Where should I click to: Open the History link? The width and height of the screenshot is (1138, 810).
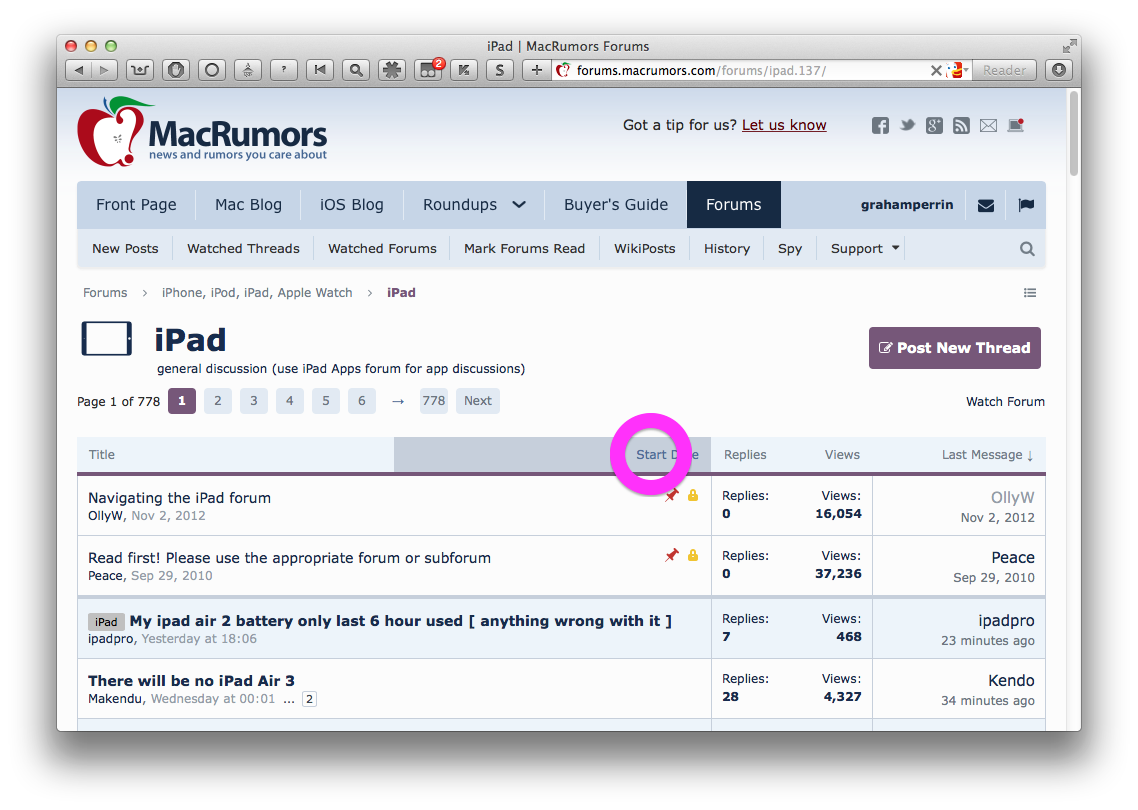pyautogui.click(x=726, y=248)
